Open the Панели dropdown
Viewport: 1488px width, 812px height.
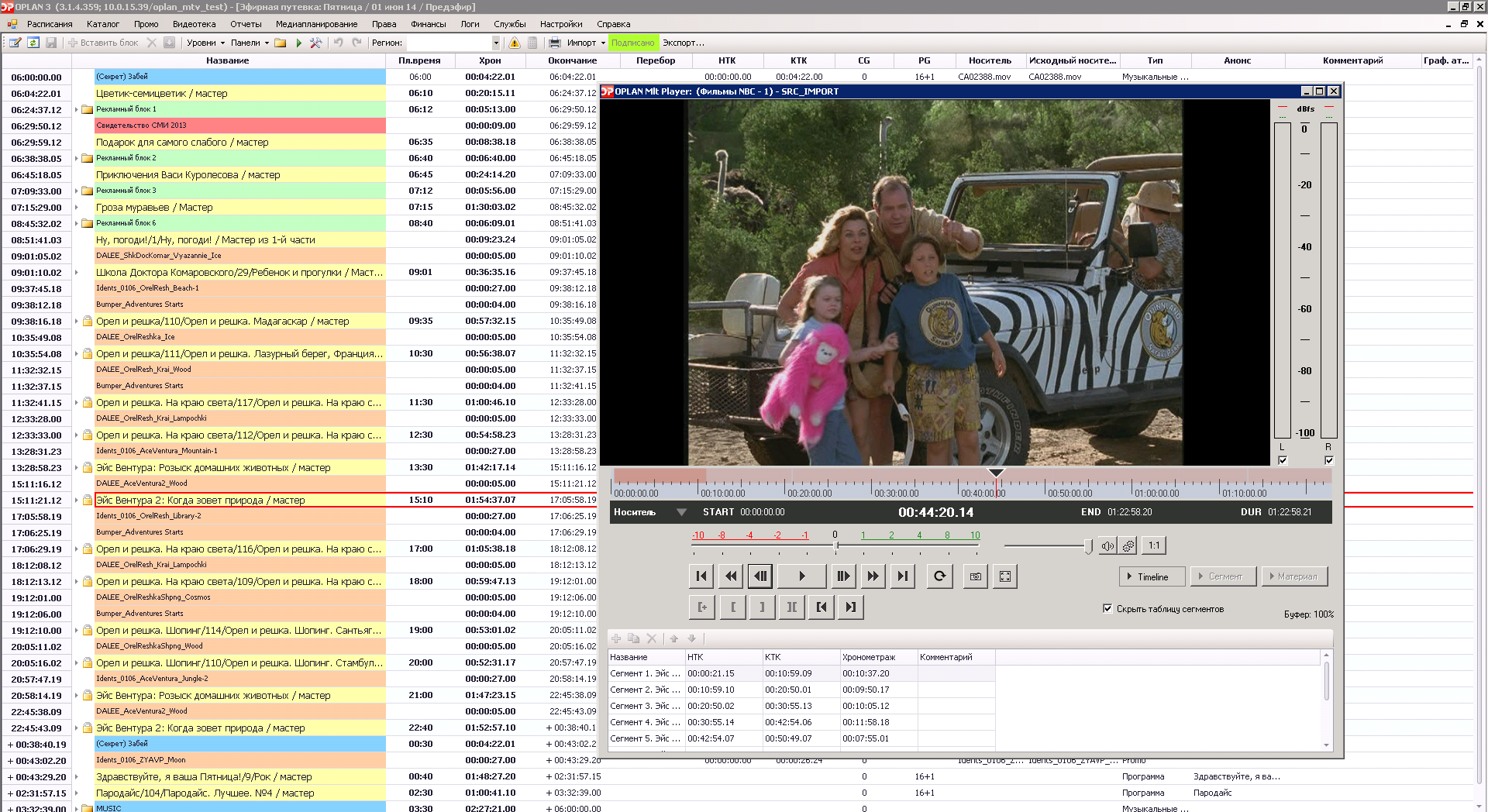[250, 43]
